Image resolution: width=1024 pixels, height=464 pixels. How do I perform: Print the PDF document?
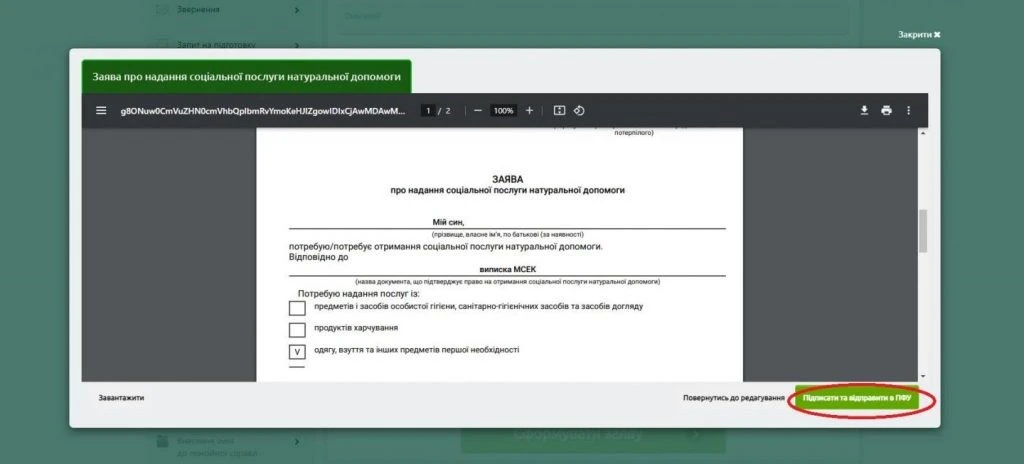(x=886, y=111)
